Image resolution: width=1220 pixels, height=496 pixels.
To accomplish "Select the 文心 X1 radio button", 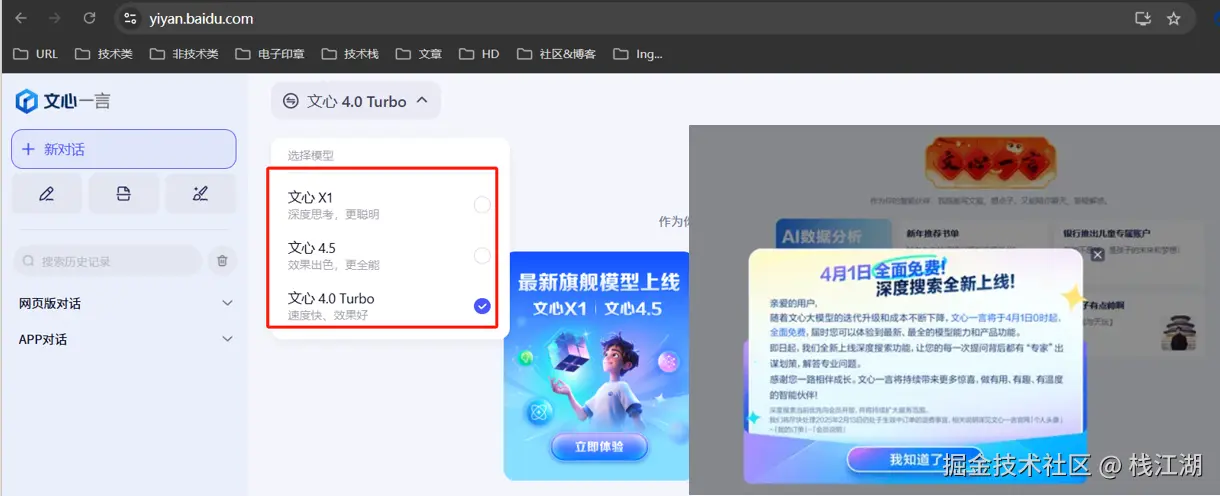I will pos(482,205).
